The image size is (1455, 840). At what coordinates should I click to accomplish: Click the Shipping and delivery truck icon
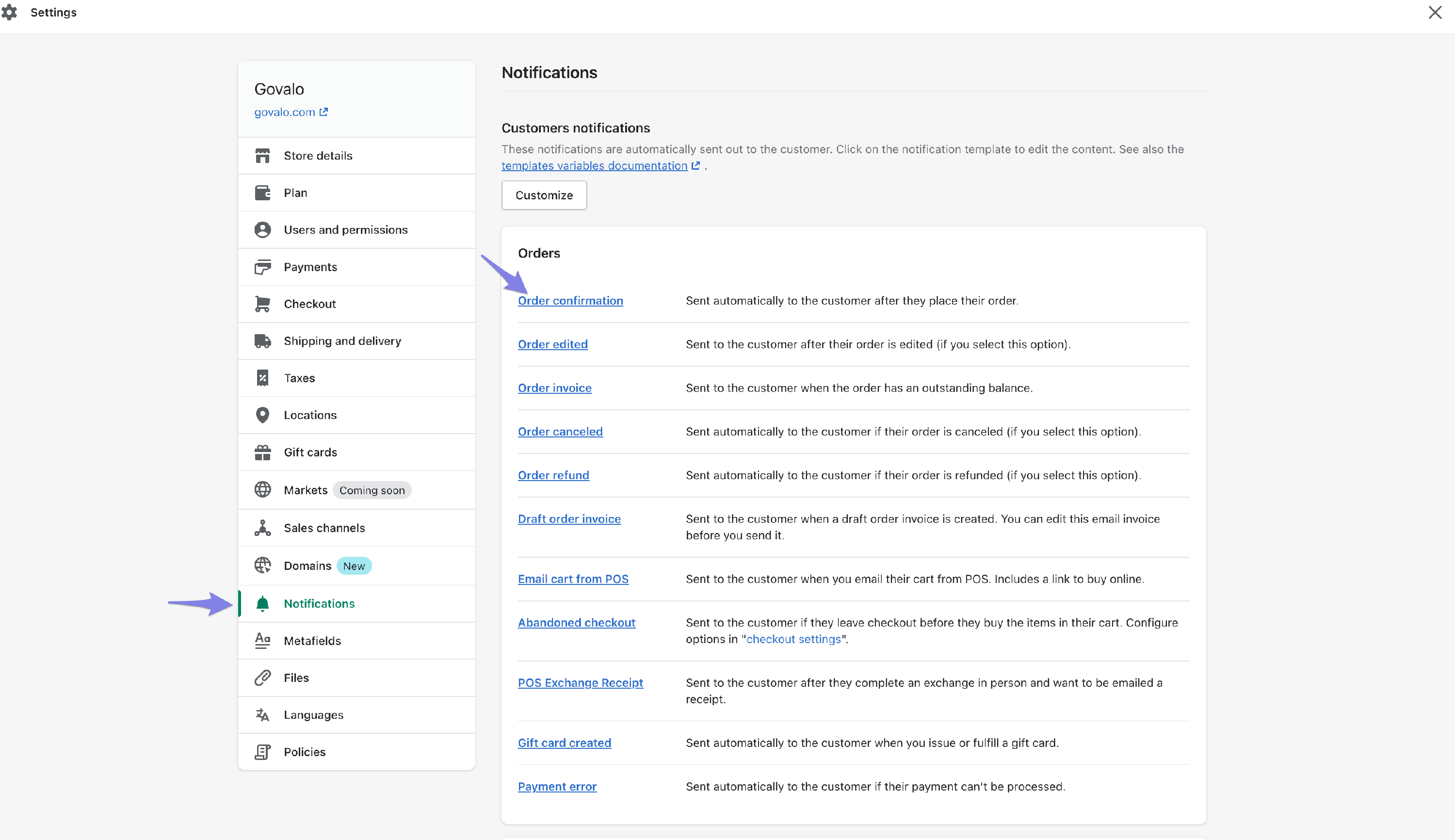click(262, 341)
